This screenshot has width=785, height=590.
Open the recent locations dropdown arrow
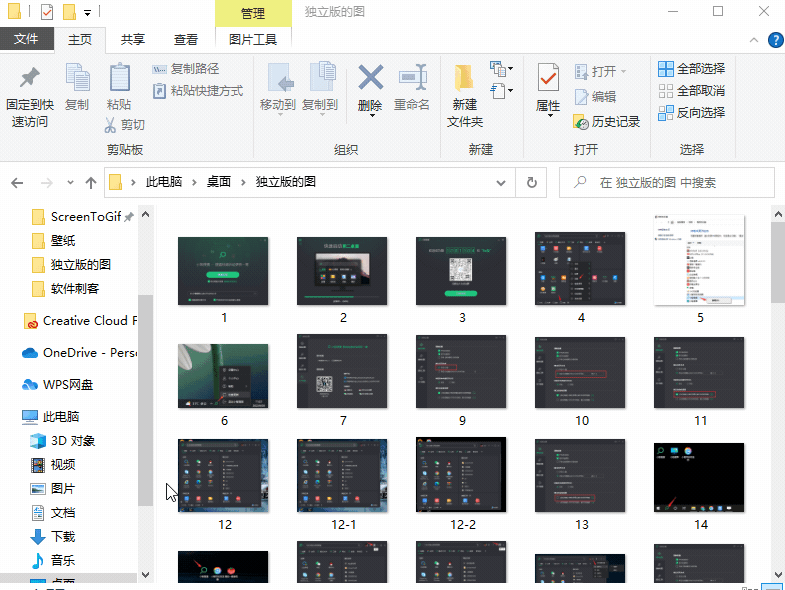click(71, 183)
